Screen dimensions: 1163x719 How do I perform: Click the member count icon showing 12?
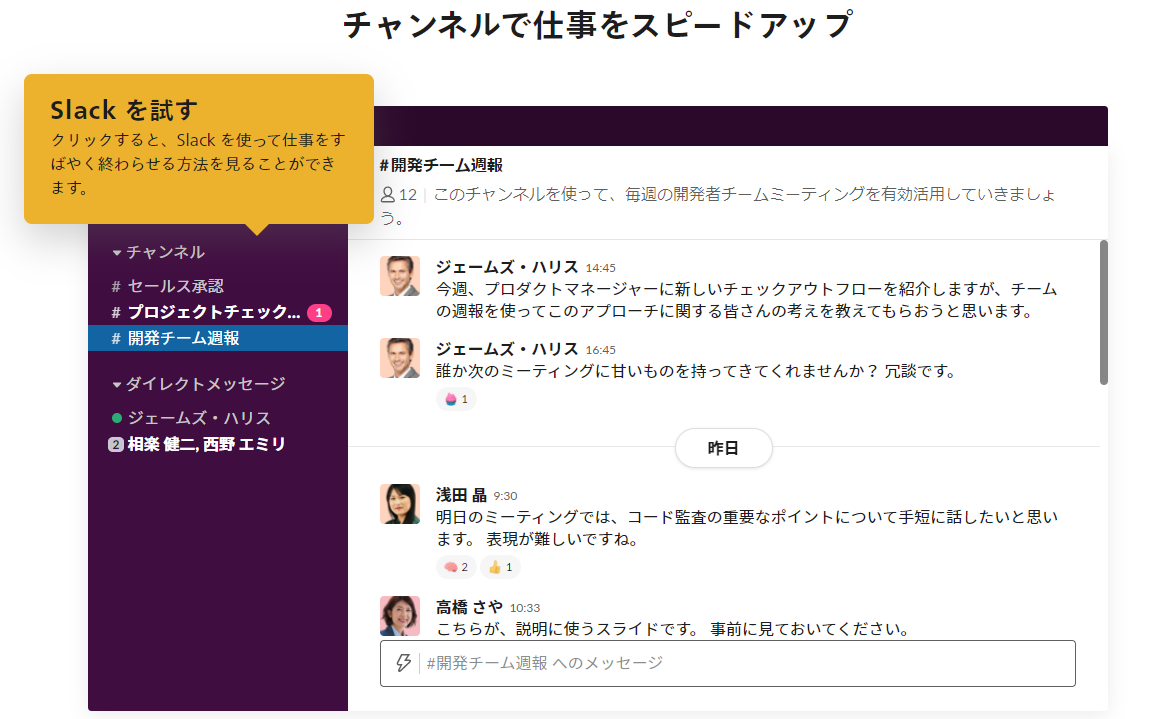387,194
